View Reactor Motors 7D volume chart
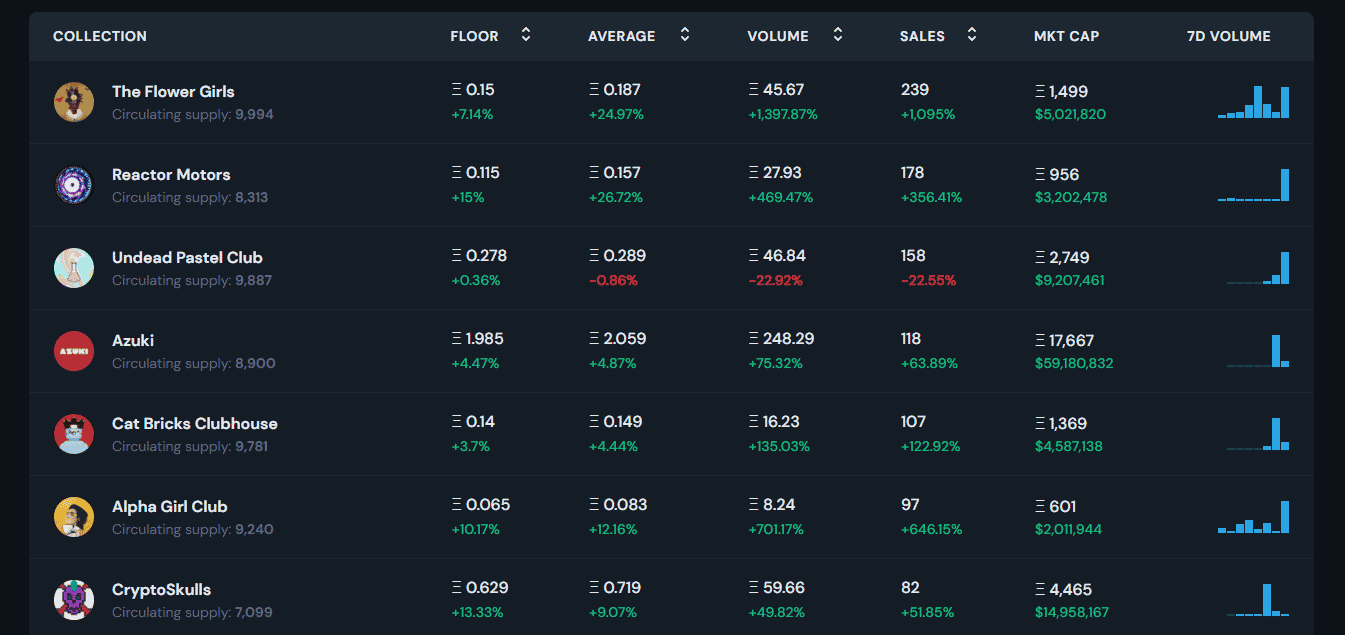Image resolution: width=1345 pixels, height=635 pixels. coord(1254,185)
